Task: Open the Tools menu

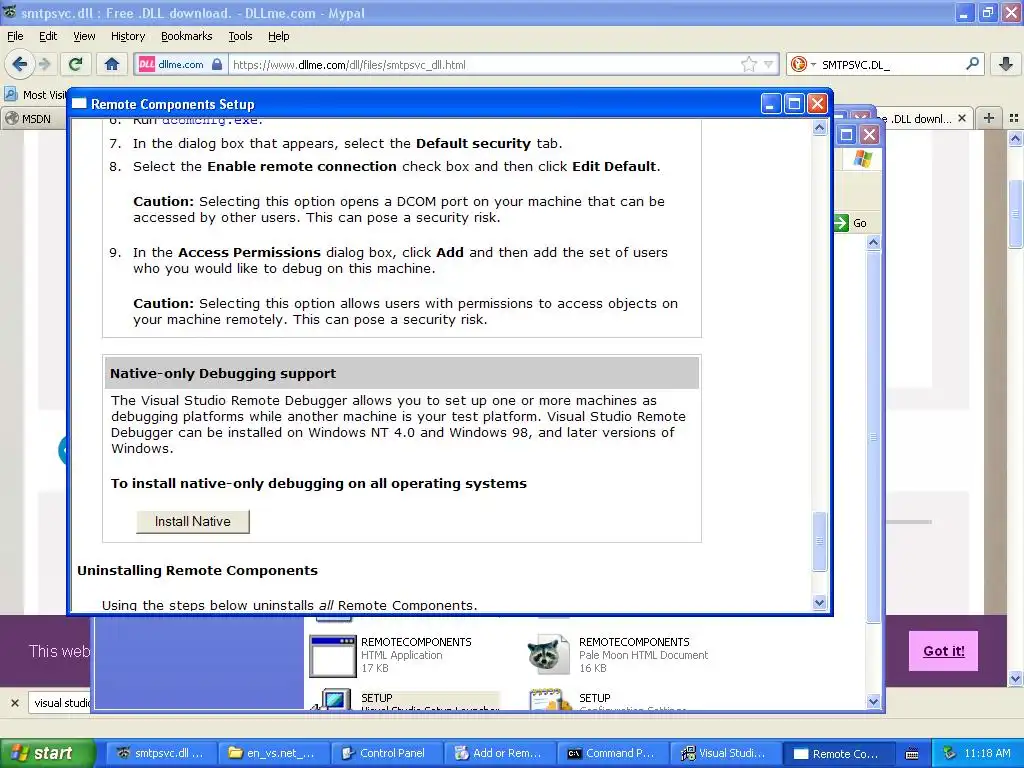Action: (240, 36)
